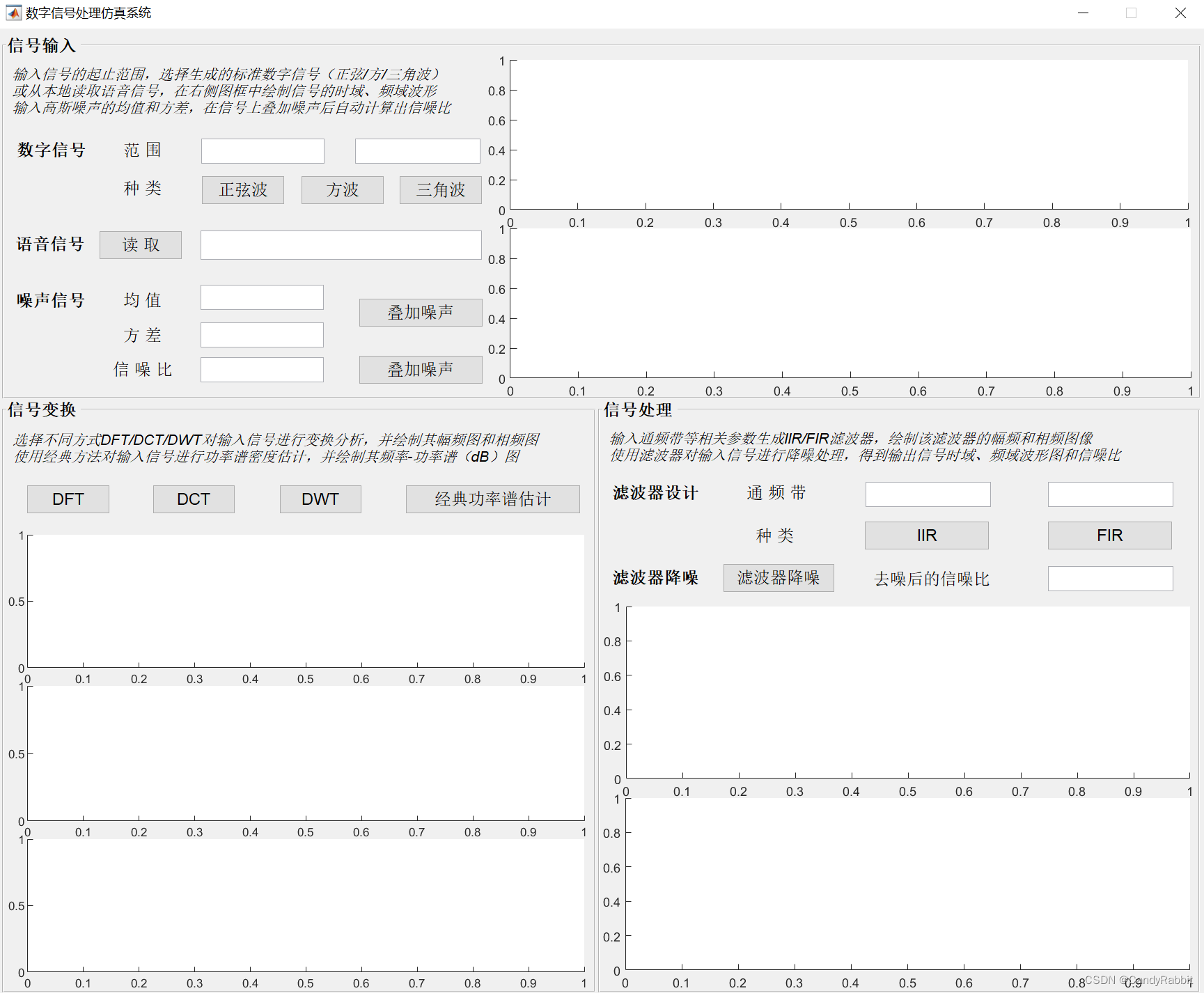
Task: Click the signal range start input field
Action: (262, 150)
